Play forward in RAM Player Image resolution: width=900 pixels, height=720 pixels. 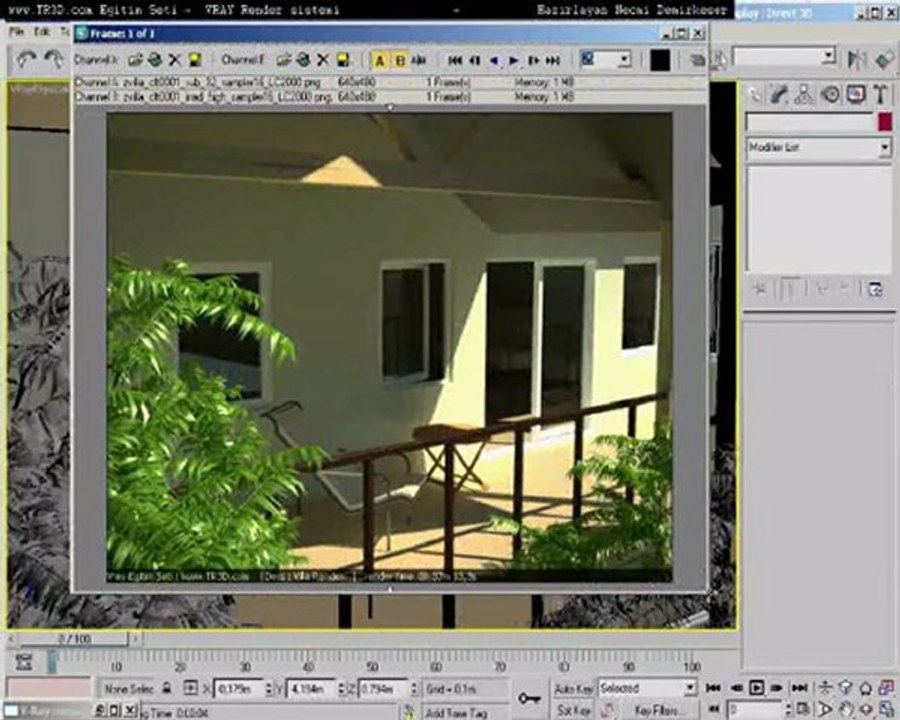pyautogui.click(x=514, y=60)
